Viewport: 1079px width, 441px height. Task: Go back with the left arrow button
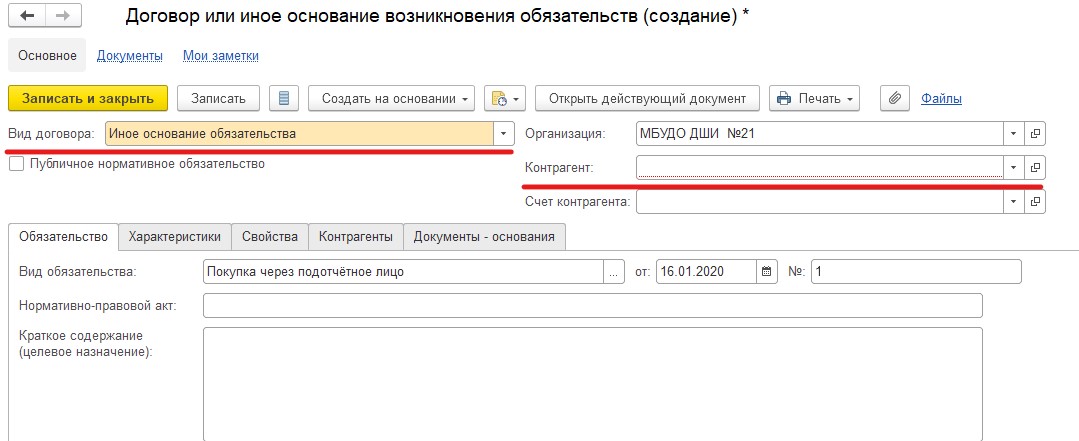point(28,17)
